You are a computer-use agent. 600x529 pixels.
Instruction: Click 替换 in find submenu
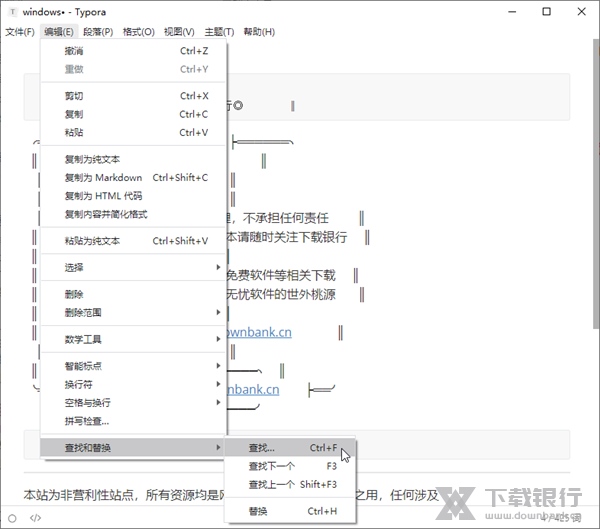[259, 511]
